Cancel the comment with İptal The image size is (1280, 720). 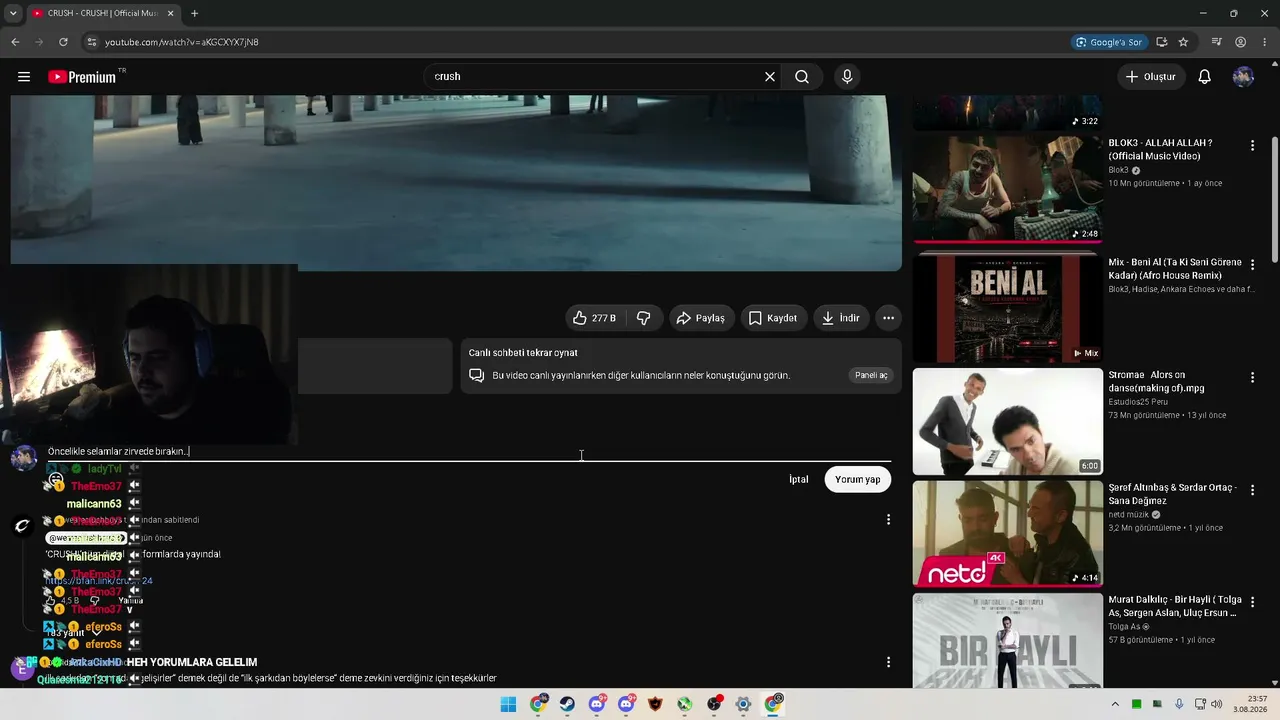[x=798, y=479]
